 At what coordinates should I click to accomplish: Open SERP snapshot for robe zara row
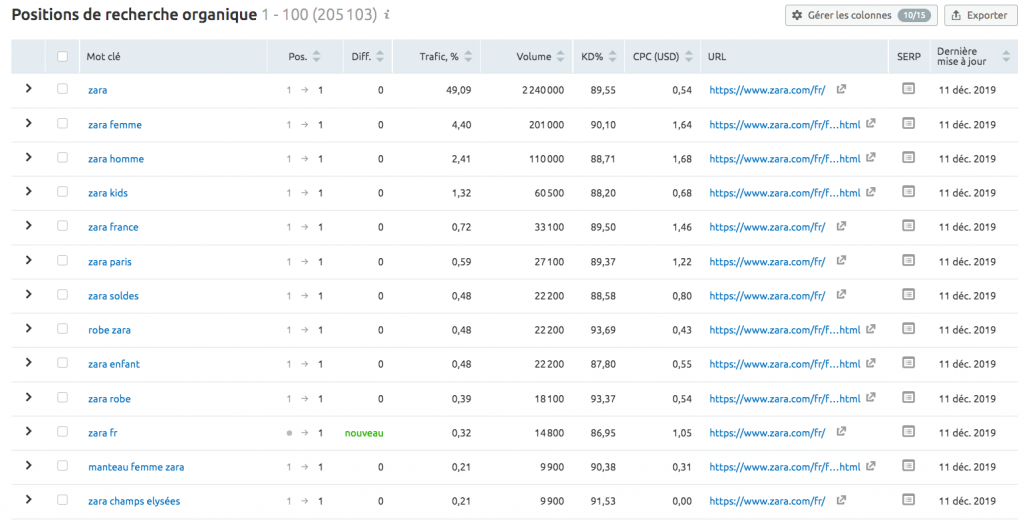[908, 329]
